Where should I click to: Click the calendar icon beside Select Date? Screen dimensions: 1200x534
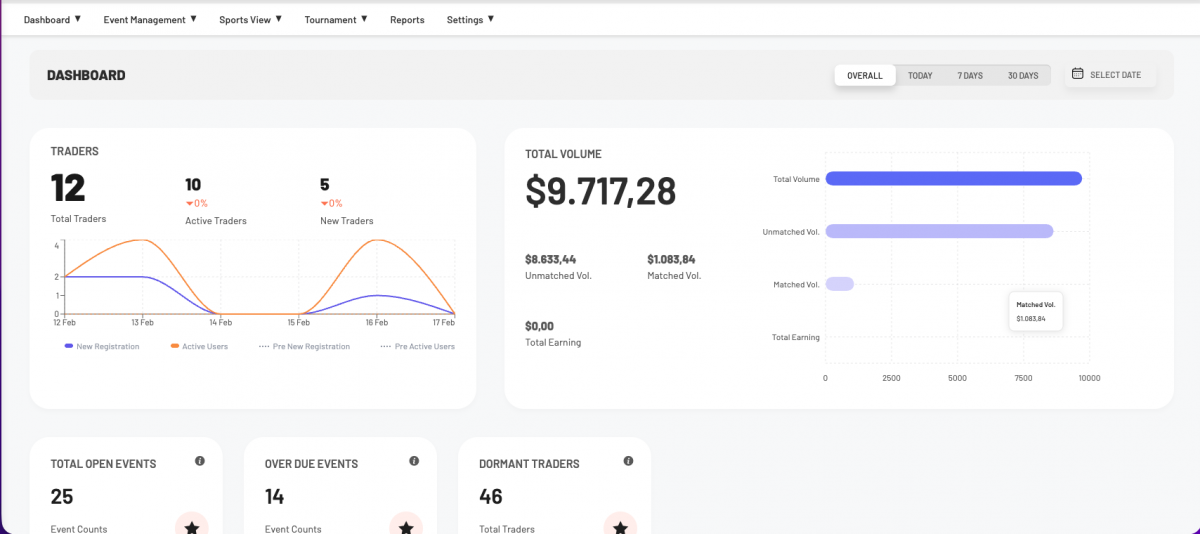point(1077,74)
